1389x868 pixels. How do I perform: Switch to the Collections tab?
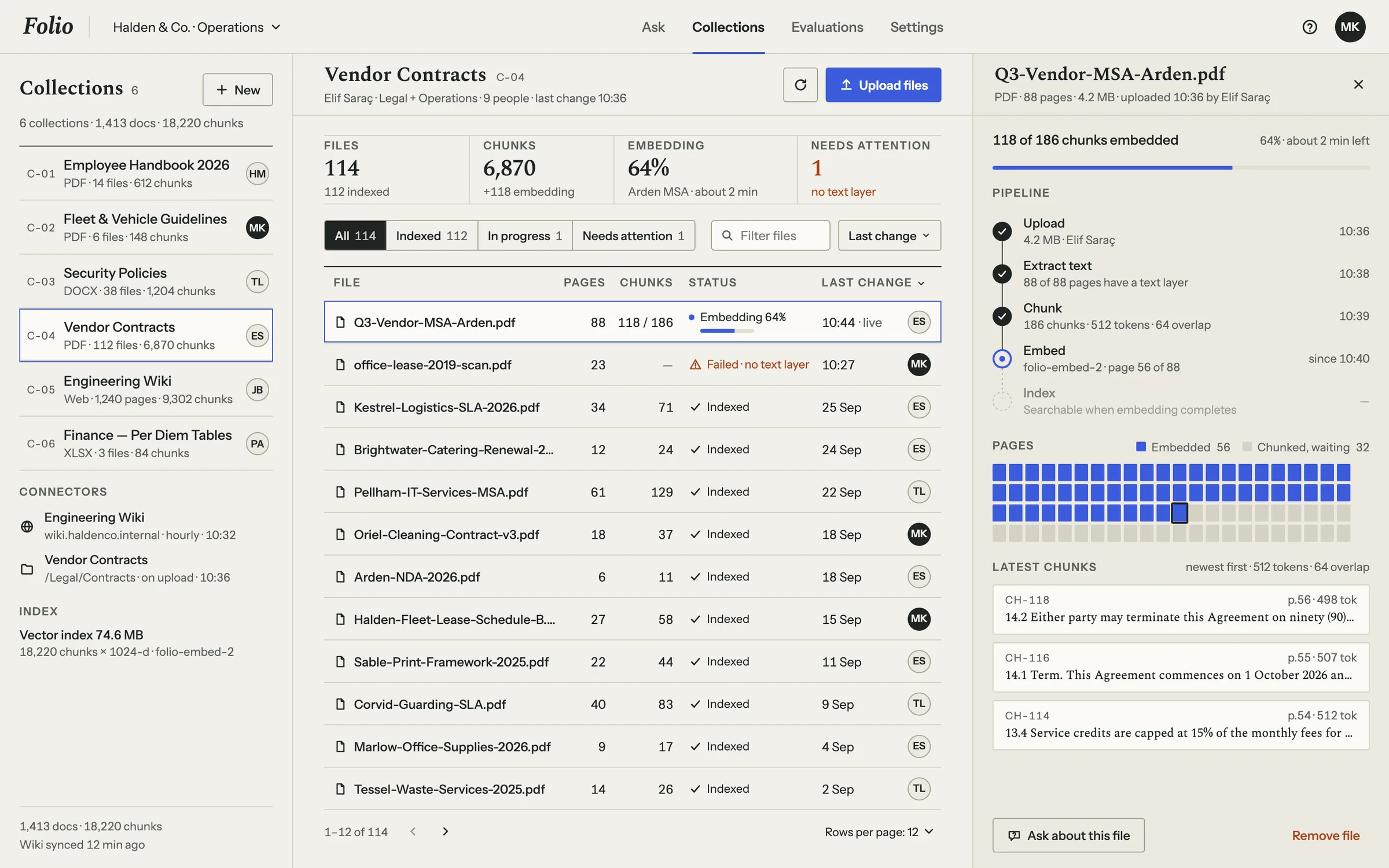728,27
